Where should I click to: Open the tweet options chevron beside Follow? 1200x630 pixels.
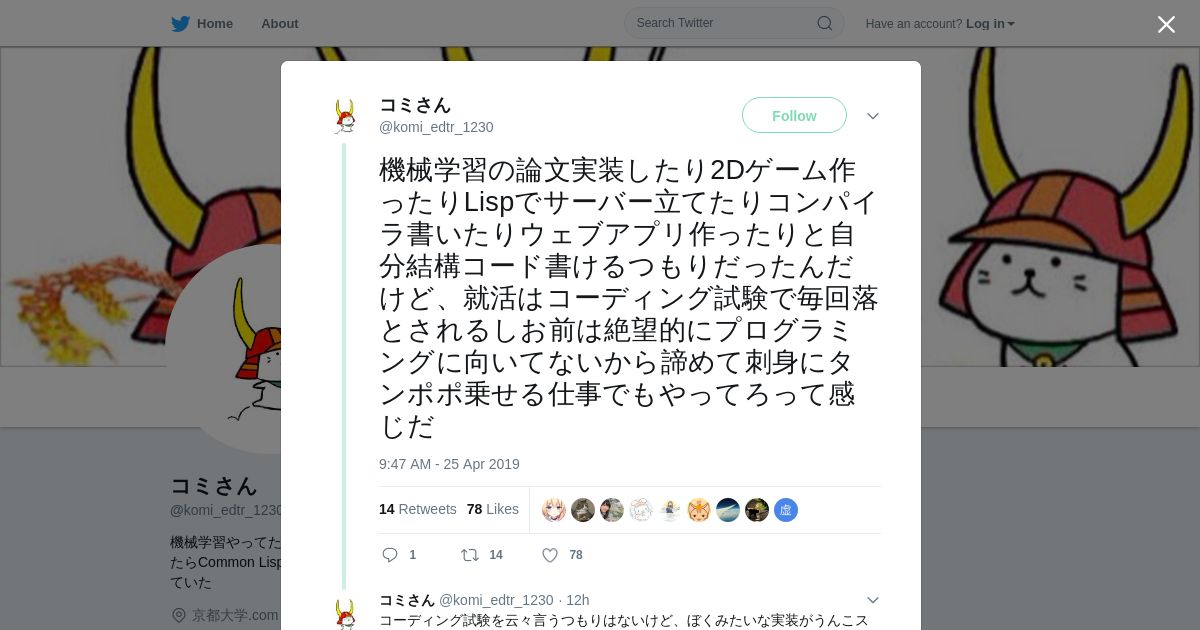click(873, 116)
